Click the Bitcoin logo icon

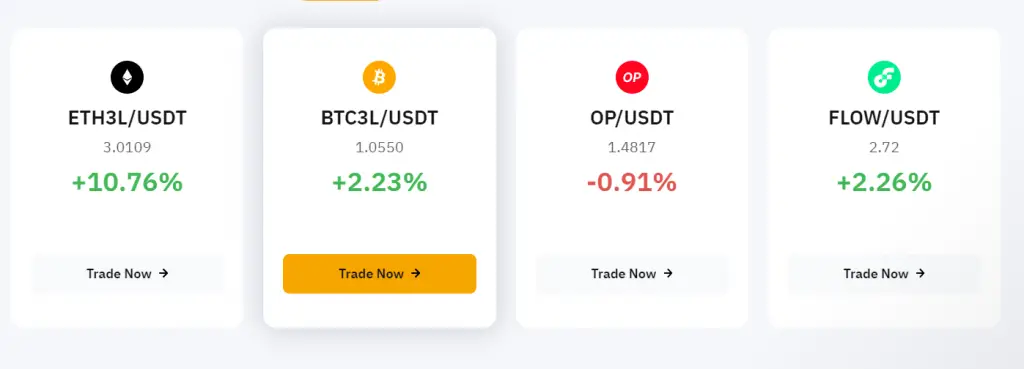click(x=379, y=77)
